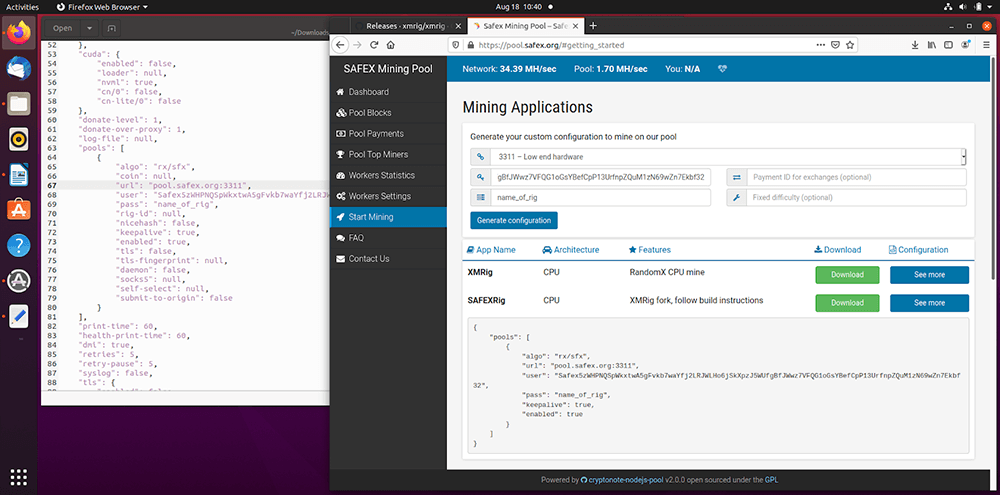Image resolution: width=1000 pixels, height=495 pixels.
Task: Open Workers Settings page
Action: coord(388,196)
